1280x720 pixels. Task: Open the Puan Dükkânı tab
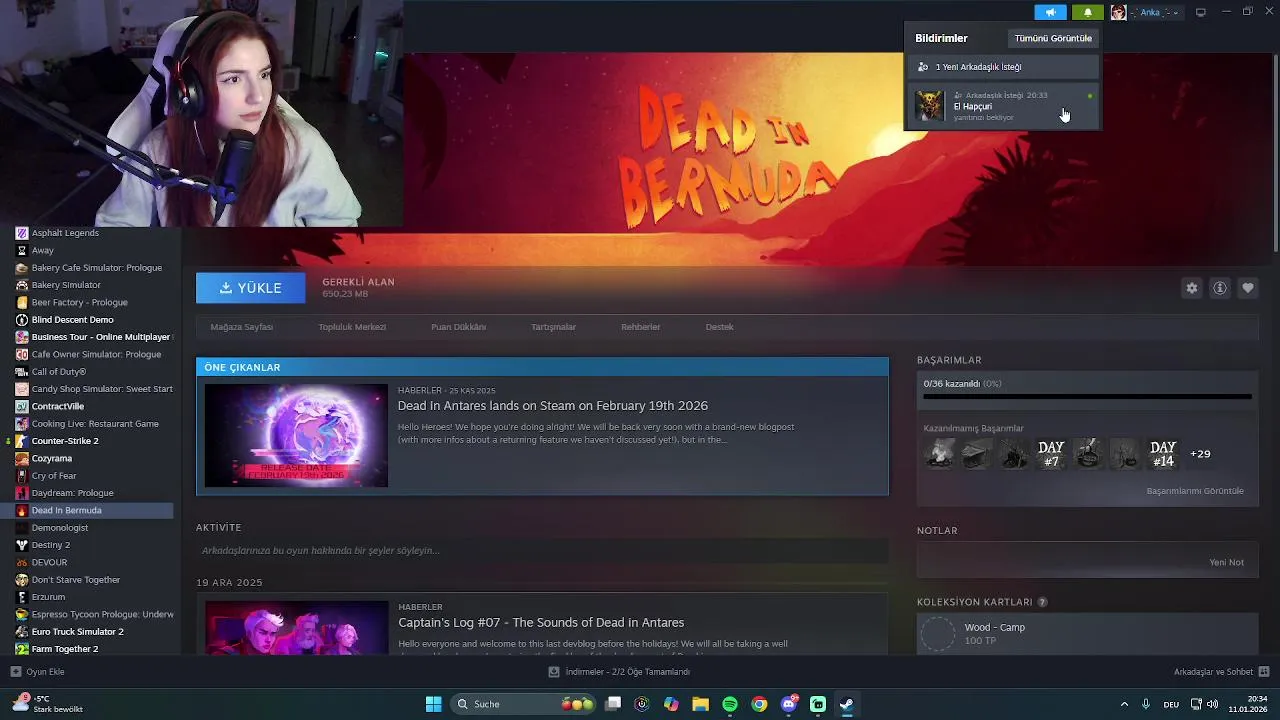[x=458, y=327]
